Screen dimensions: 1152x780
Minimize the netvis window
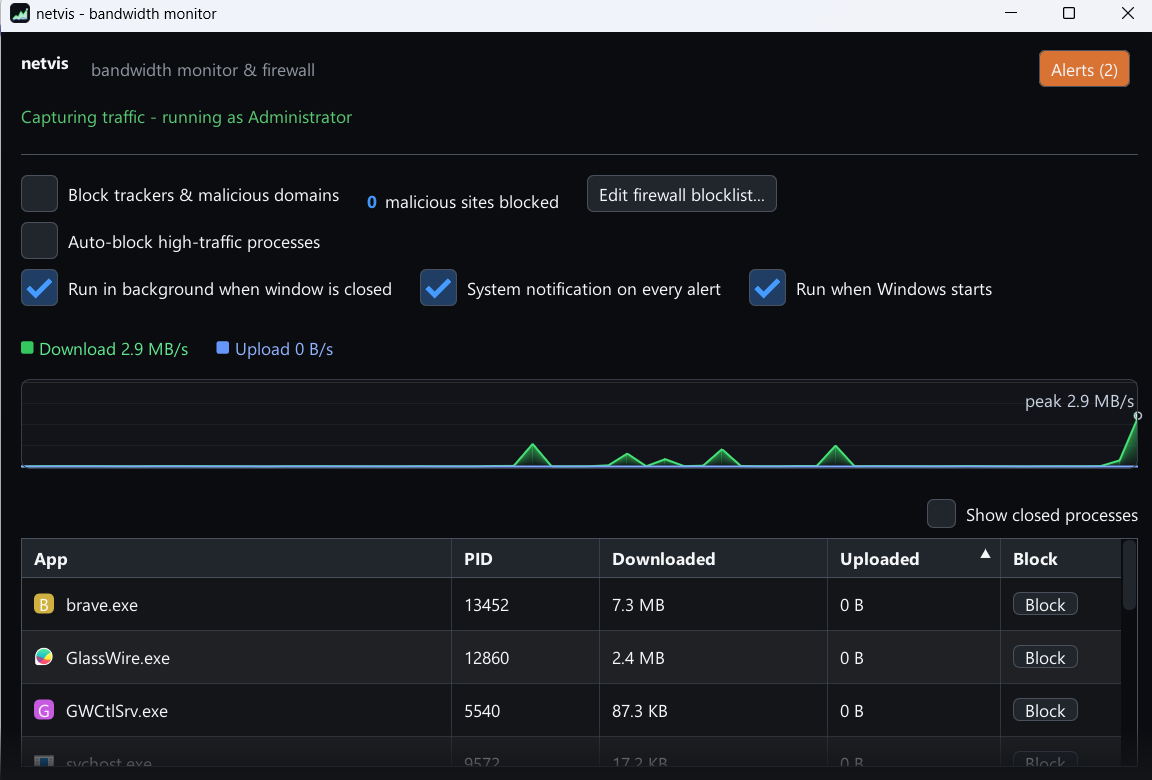click(1011, 13)
